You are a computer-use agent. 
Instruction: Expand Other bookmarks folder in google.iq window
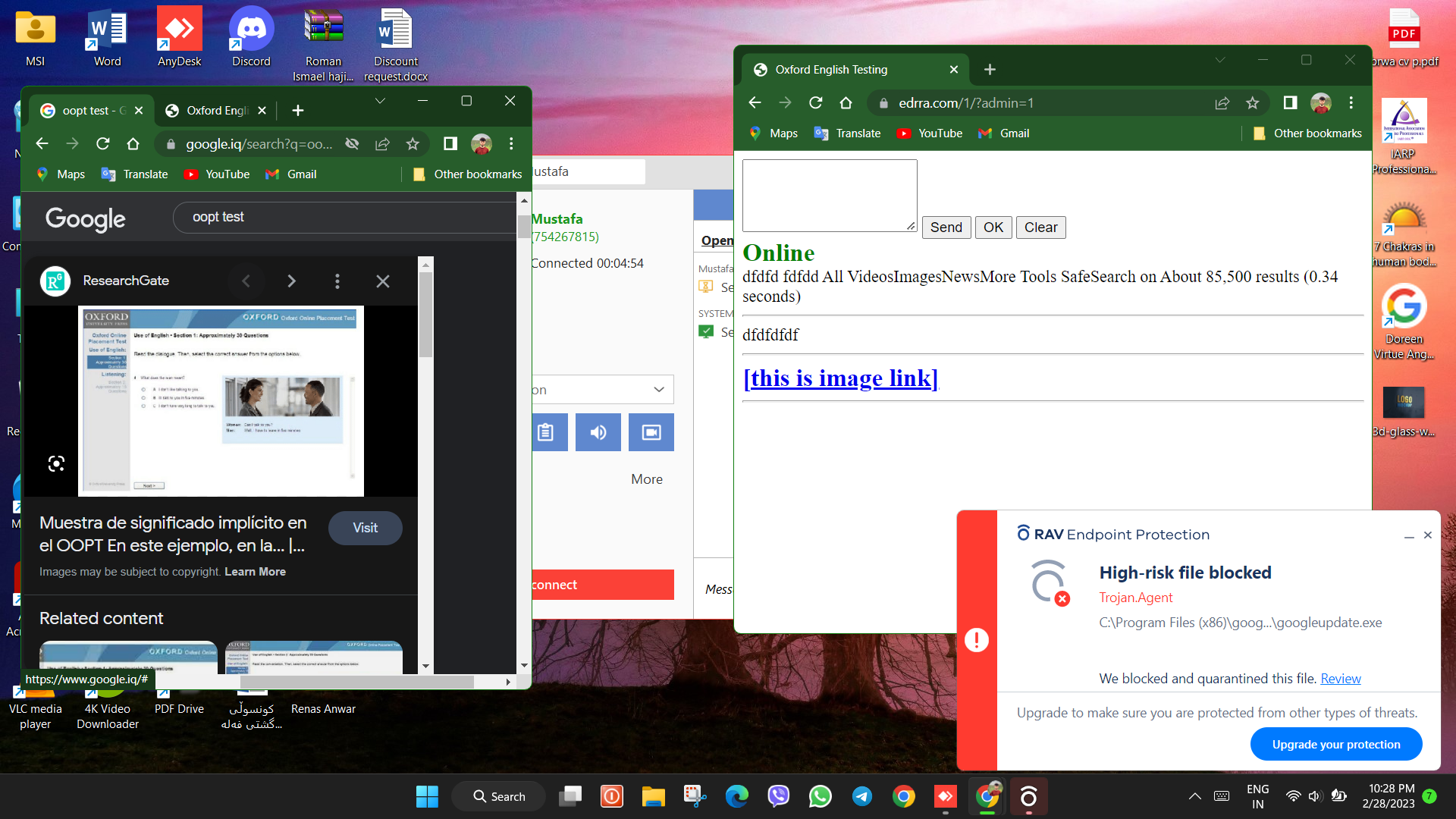click(x=467, y=174)
